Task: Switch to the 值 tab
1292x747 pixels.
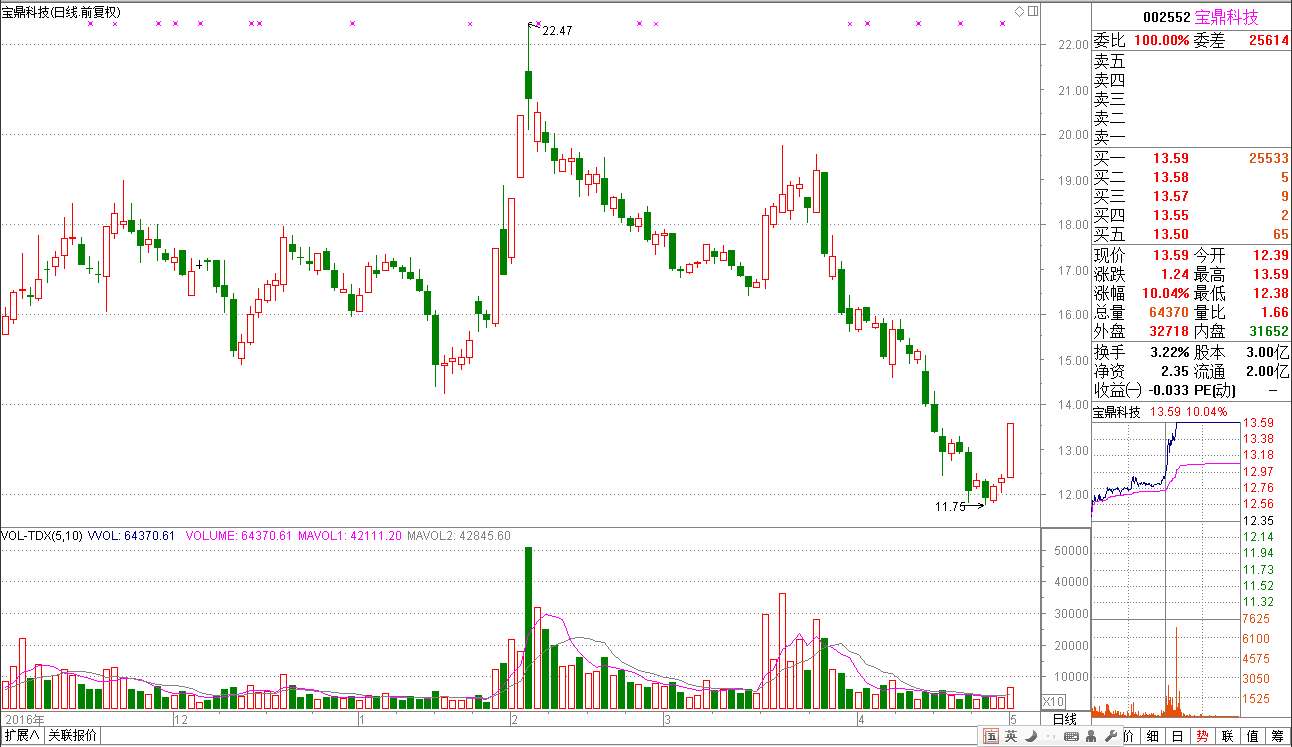Action: click(x=1253, y=736)
